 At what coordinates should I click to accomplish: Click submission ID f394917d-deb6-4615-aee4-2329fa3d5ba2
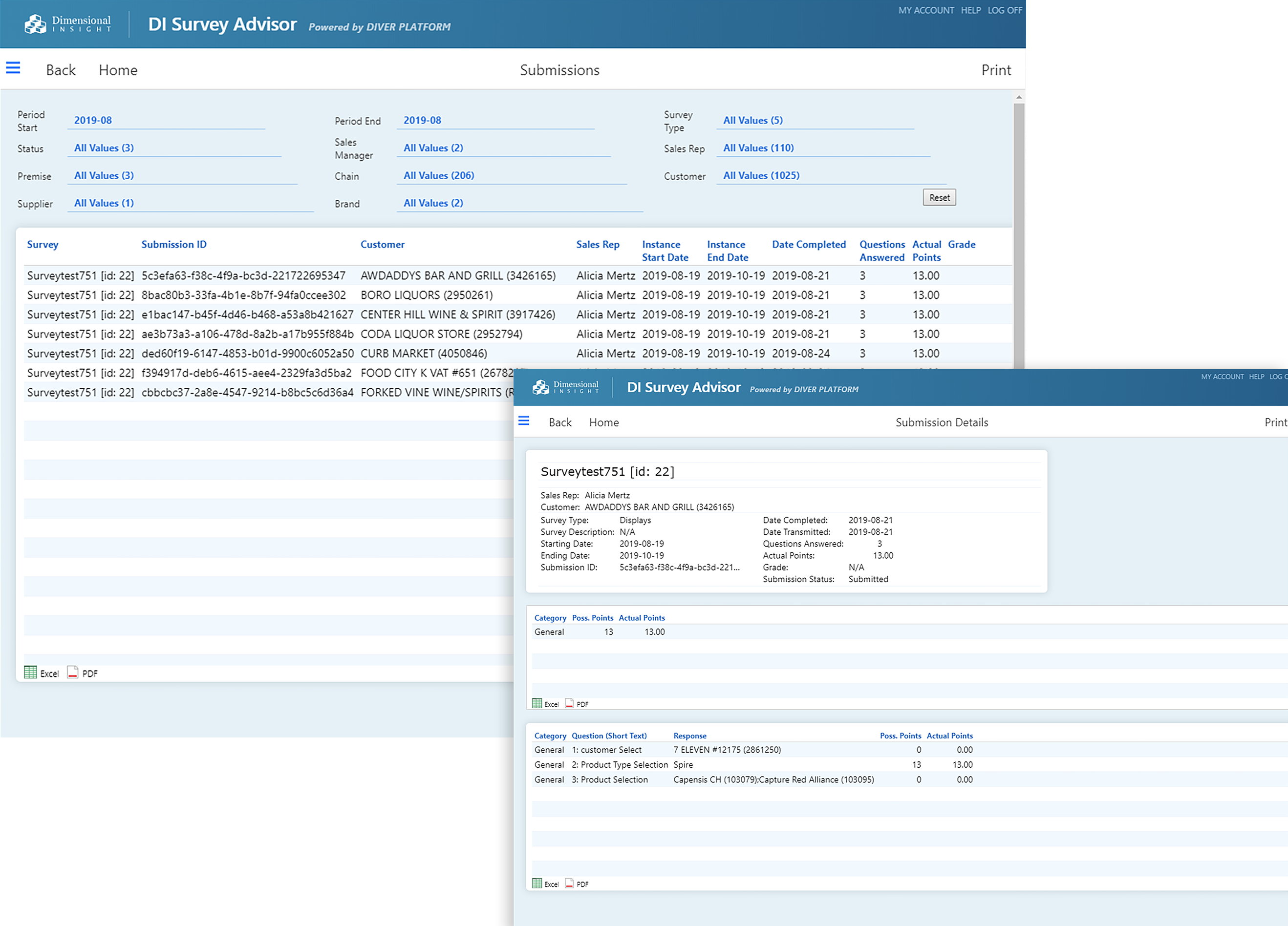[246, 373]
